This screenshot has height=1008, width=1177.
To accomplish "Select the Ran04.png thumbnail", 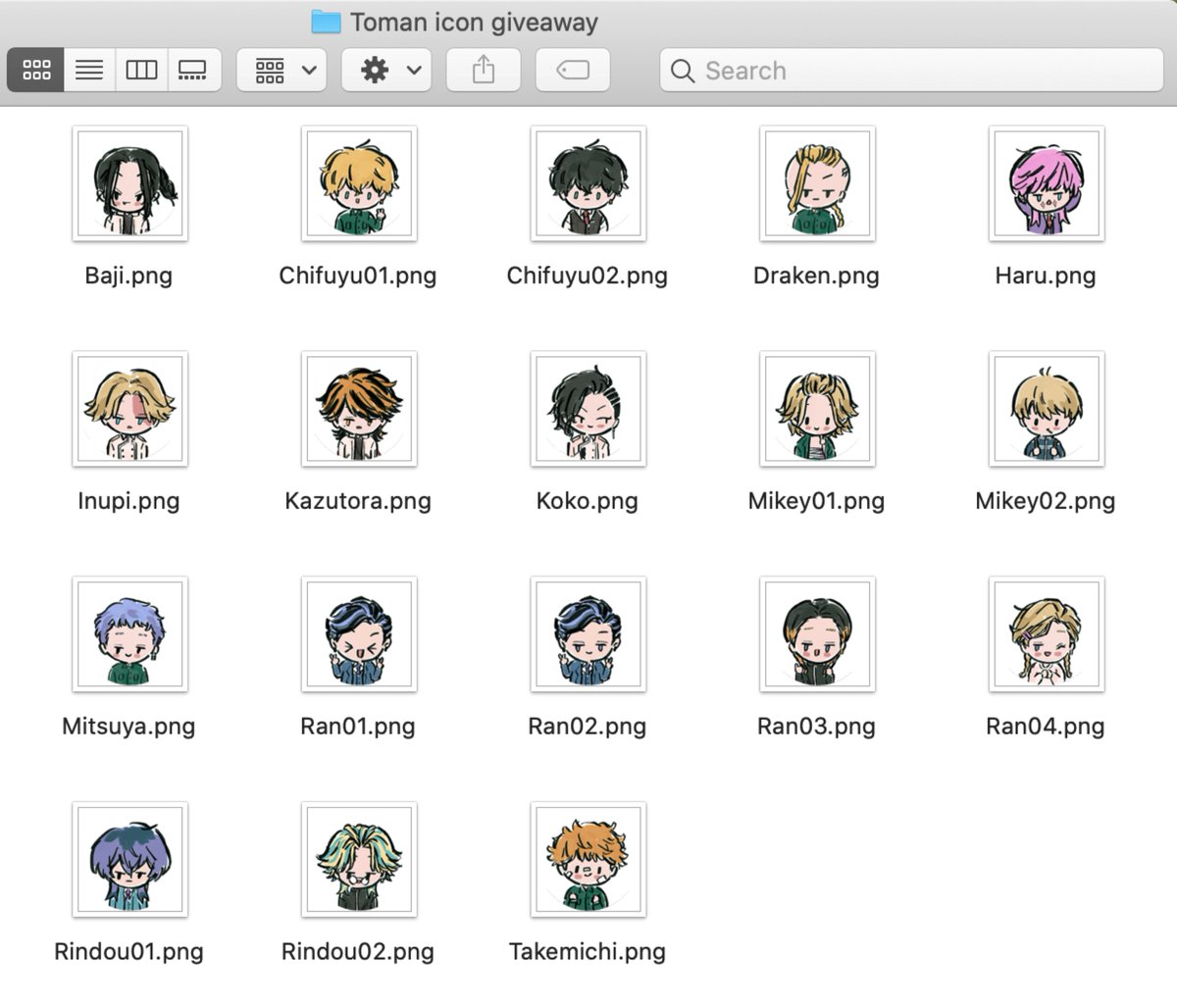I will [1047, 634].
